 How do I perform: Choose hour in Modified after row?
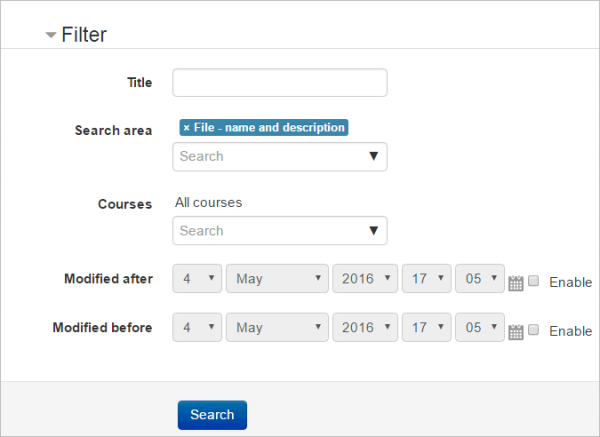click(x=426, y=279)
